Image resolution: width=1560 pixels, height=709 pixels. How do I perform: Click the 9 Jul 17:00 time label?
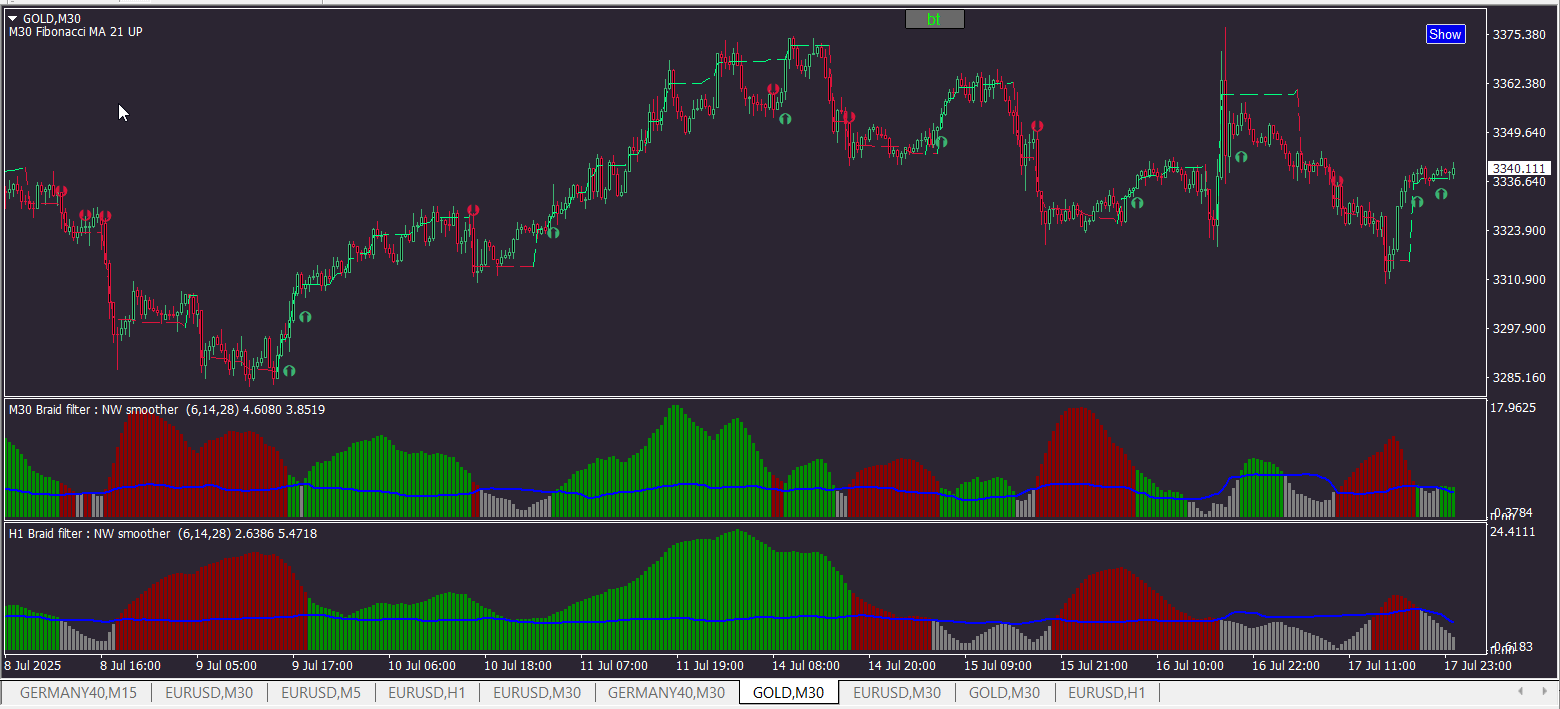pyautogui.click(x=323, y=665)
